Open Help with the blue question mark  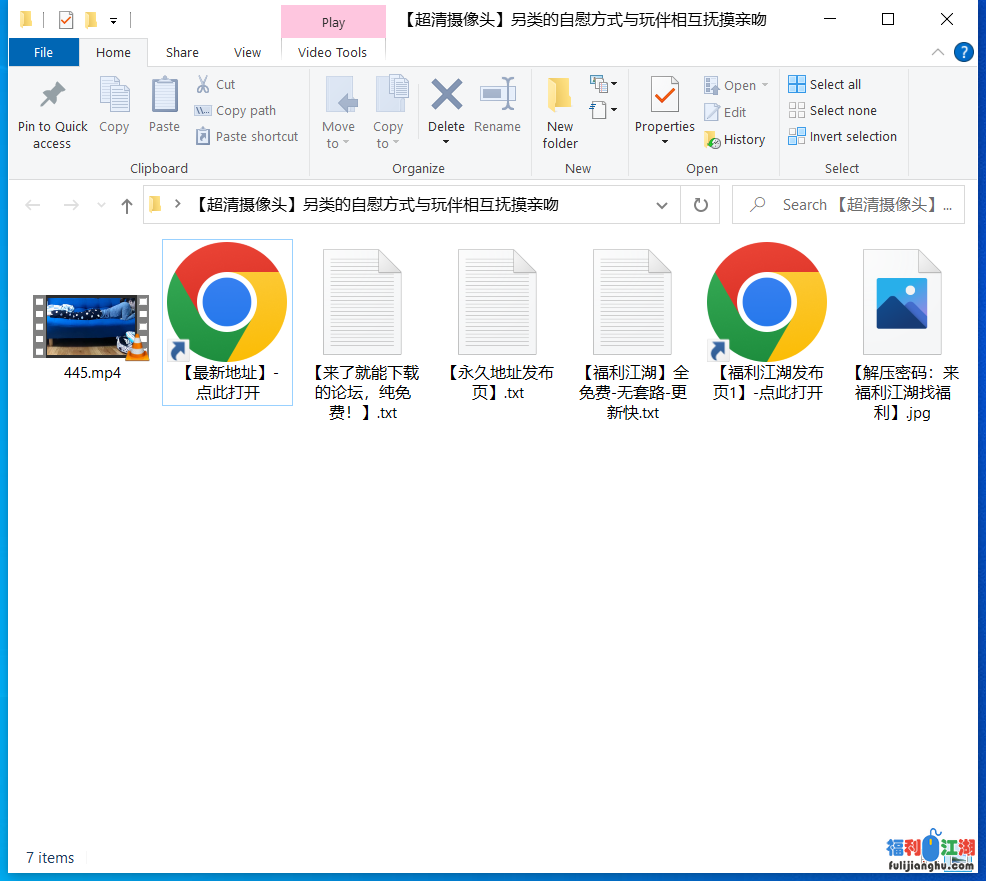964,52
